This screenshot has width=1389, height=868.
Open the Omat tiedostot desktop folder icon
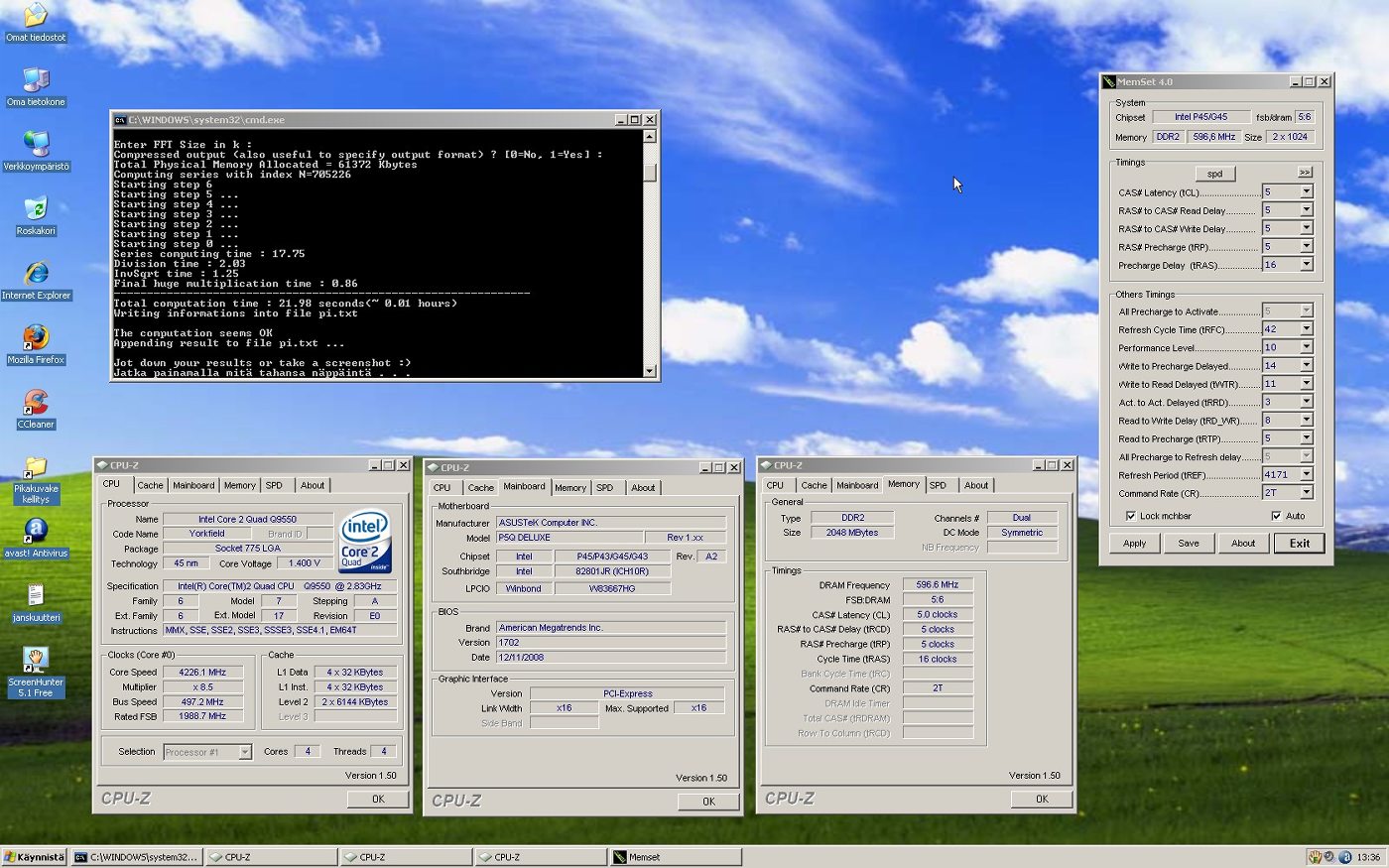(x=36, y=15)
